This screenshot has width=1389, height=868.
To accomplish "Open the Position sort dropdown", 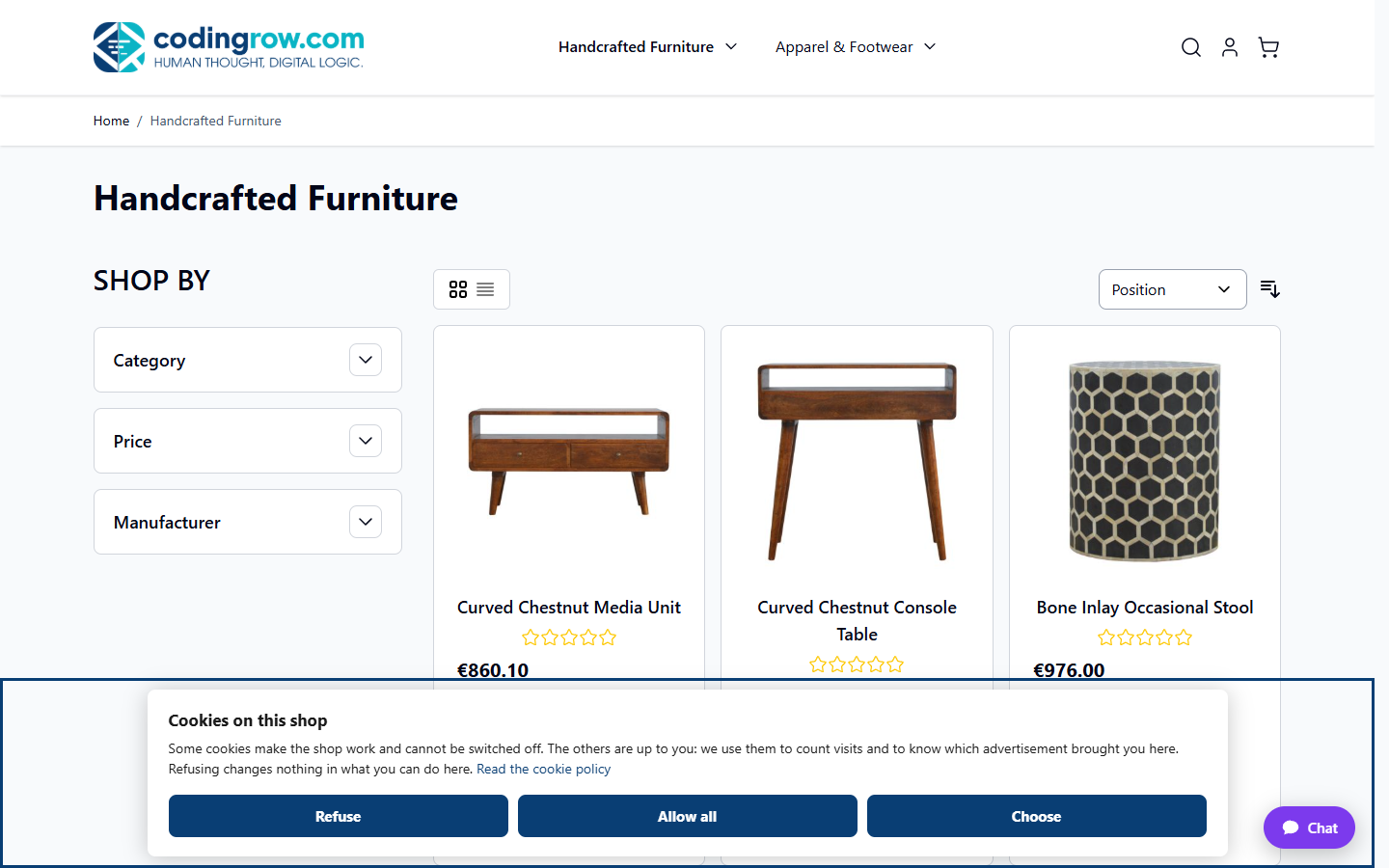I will click(x=1173, y=289).
